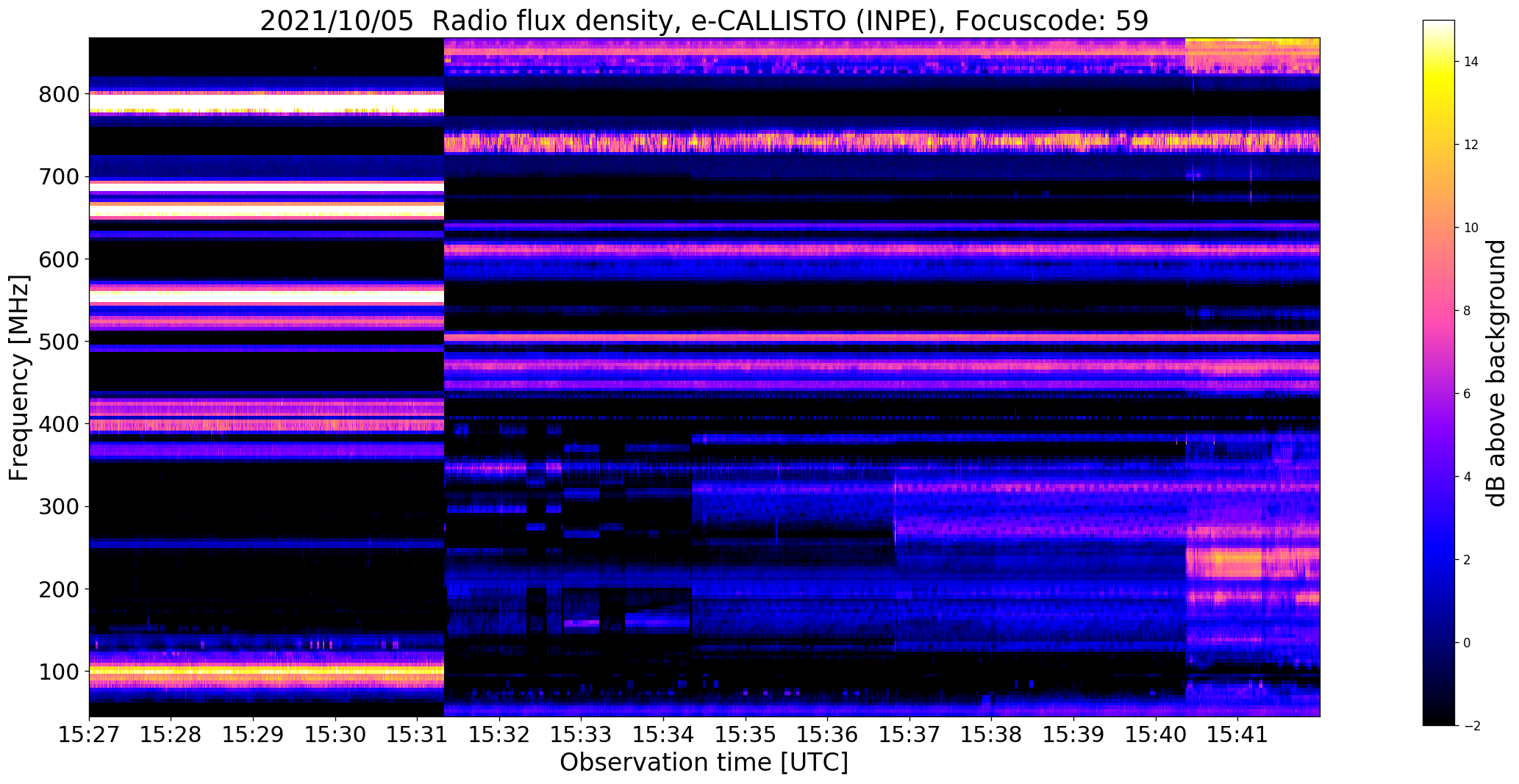Click the bright yellow burst near 240 MHz at 15:41

1224,564
